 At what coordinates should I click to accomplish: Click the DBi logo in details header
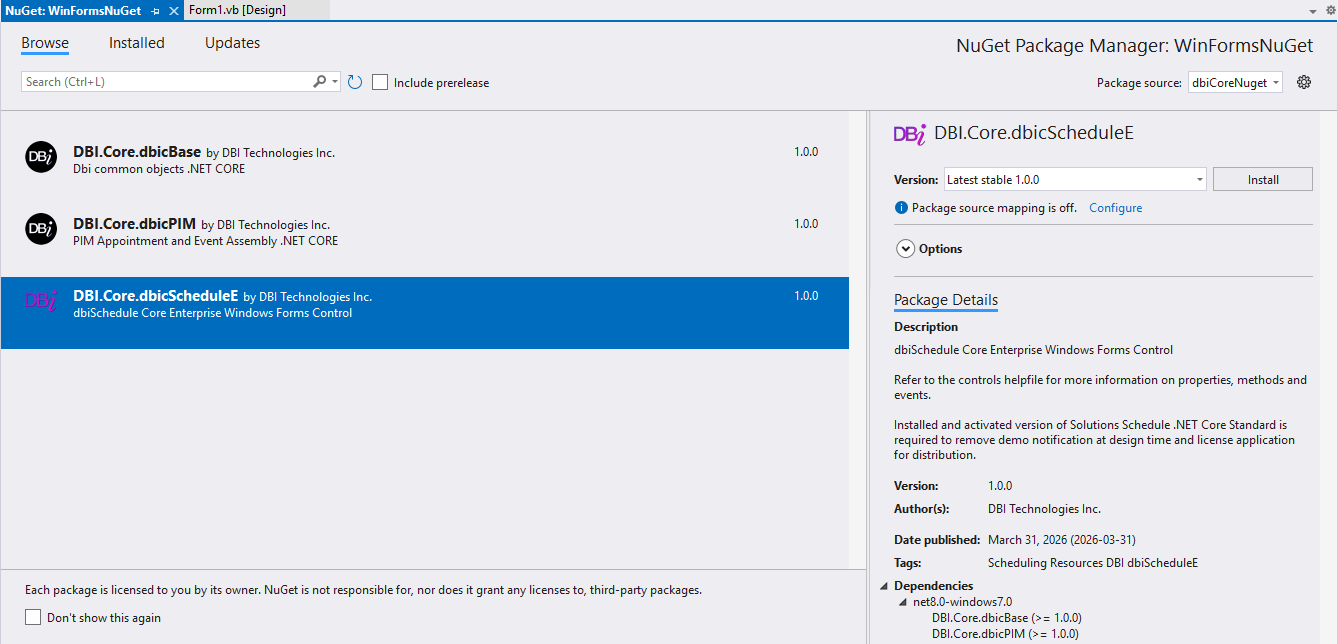pyautogui.click(x=909, y=134)
